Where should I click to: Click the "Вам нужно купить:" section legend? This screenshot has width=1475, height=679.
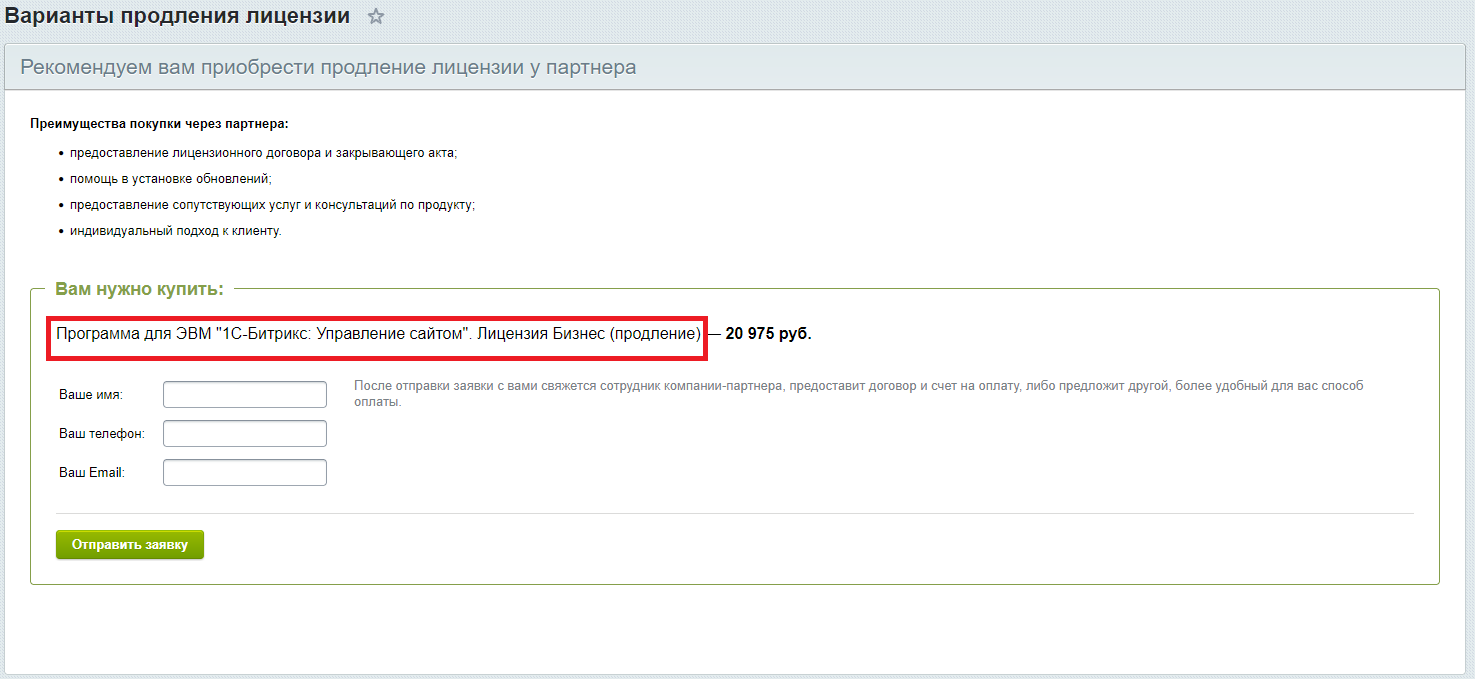[139, 289]
